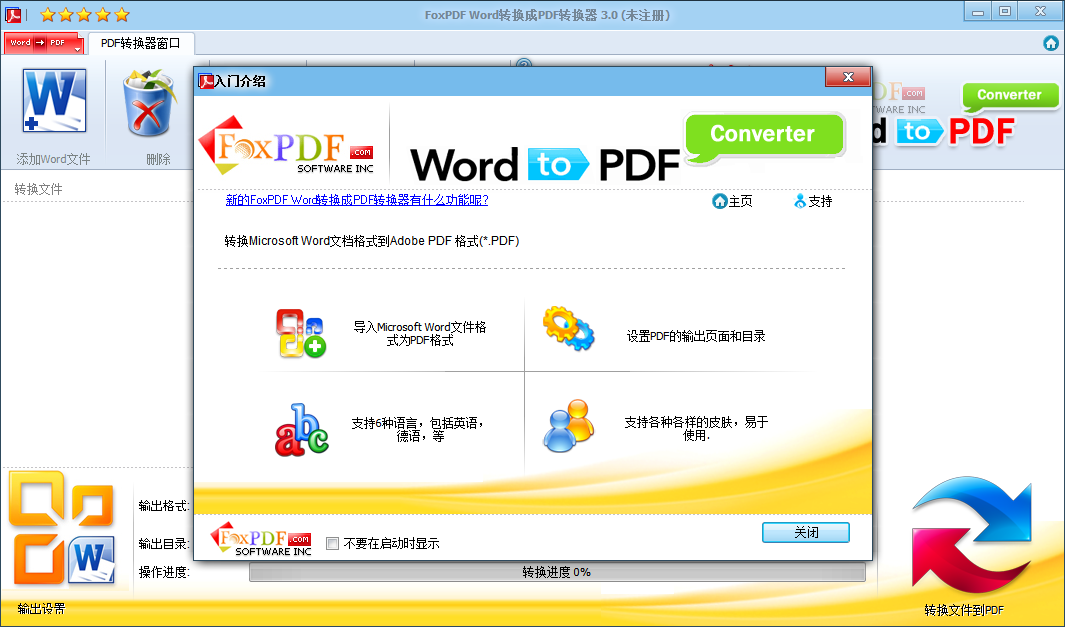Click the FoxPDF logo in dialog header

coord(287,145)
